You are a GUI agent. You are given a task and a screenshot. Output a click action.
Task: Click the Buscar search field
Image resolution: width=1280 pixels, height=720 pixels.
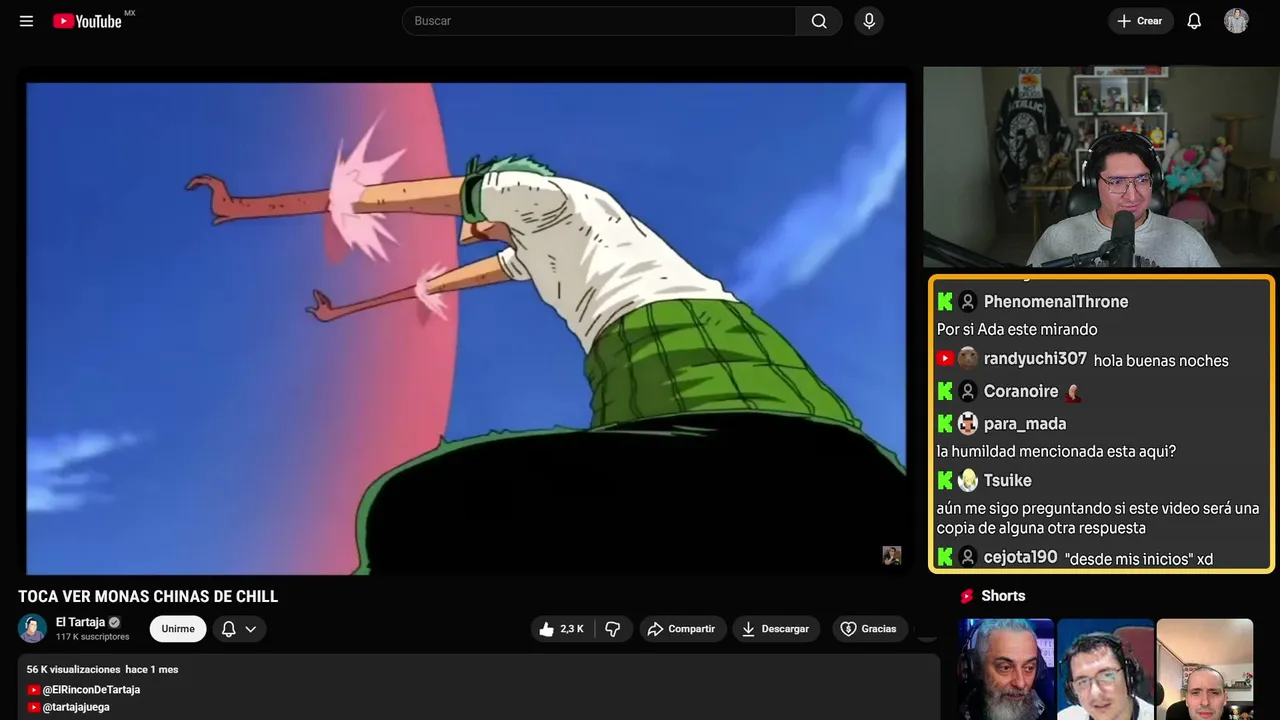click(x=599, y=21)
